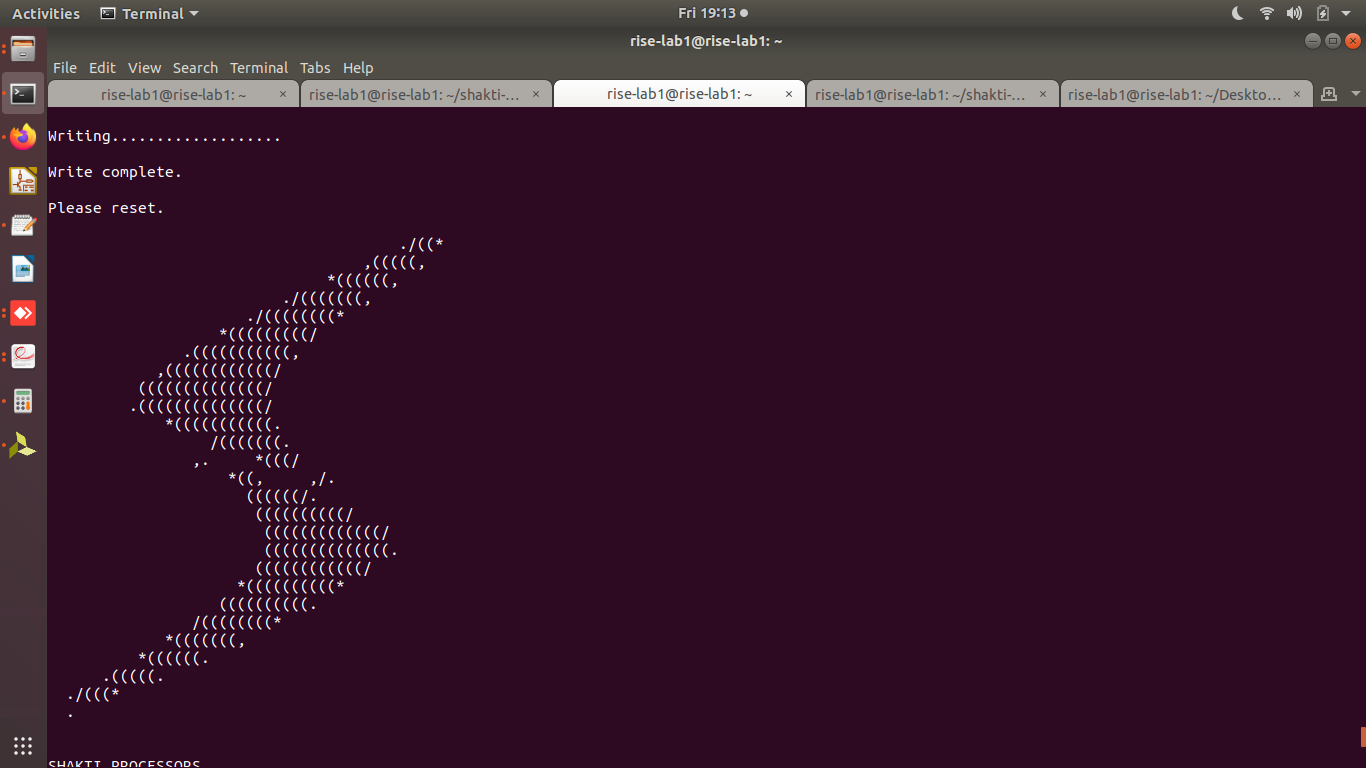Image resolution: width=1366 pixels, height=768 pixels.
Task: Click the 'Please reset.' output line
Action: click(106, 208)
